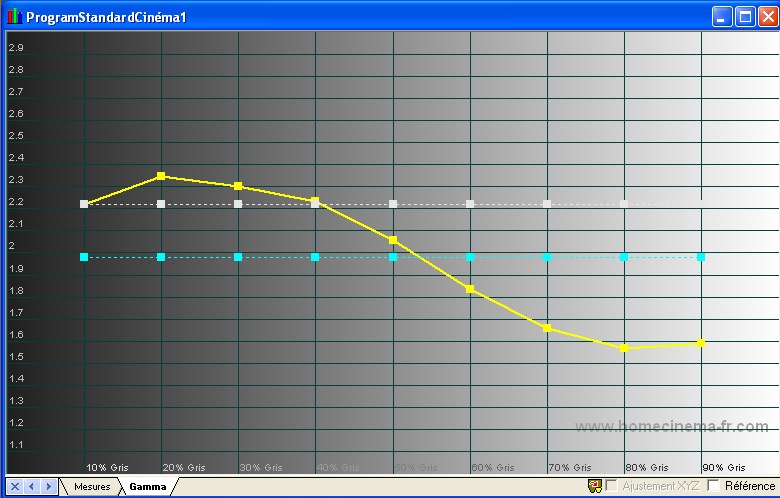Image resolution: width=780 pixels, height=498 pixels.
Task: Click the white reference marker at 60% Gris
Action: (470, 204)
